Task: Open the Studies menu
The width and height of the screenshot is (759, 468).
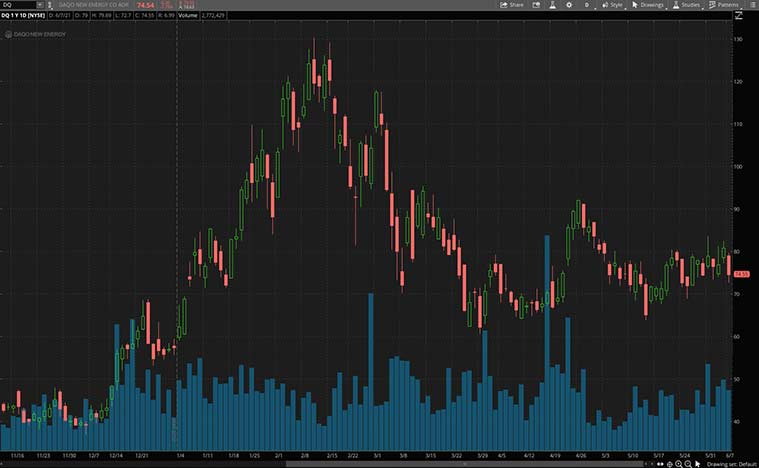Action: pyautogui.click(x=687, y=5)
